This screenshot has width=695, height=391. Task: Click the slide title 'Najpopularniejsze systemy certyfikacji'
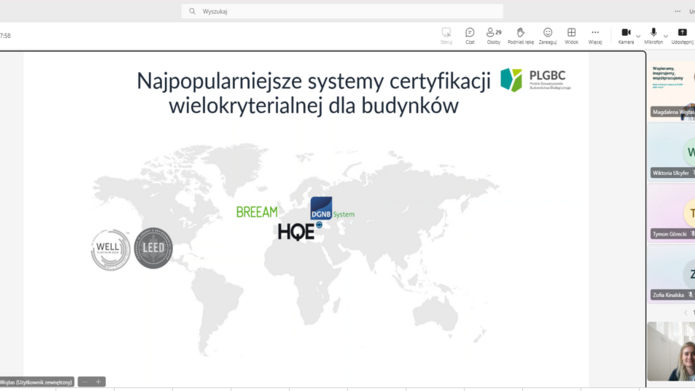click(x=313, y=81)
